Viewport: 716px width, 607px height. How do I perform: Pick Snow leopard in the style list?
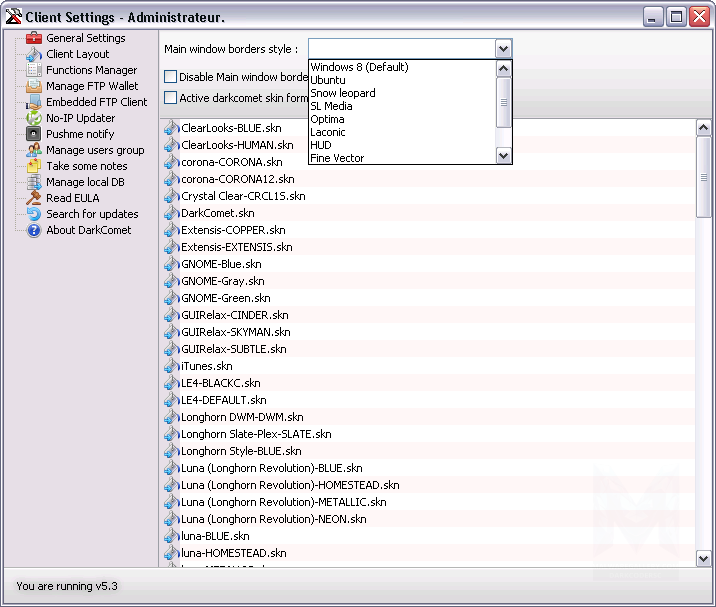pyautogui.click(x=343, y=93)
